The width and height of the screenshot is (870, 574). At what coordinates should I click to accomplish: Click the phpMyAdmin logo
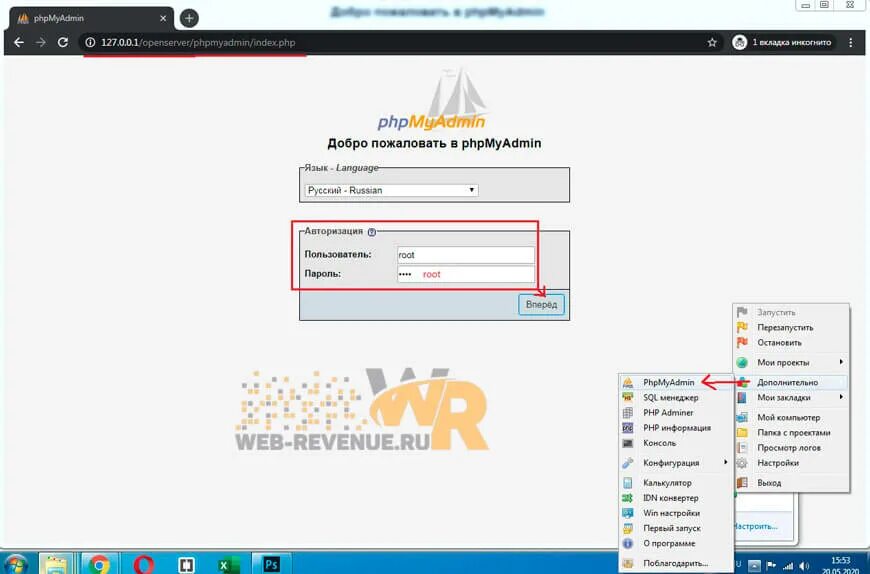pyautogui.click(x=432, y=101)
